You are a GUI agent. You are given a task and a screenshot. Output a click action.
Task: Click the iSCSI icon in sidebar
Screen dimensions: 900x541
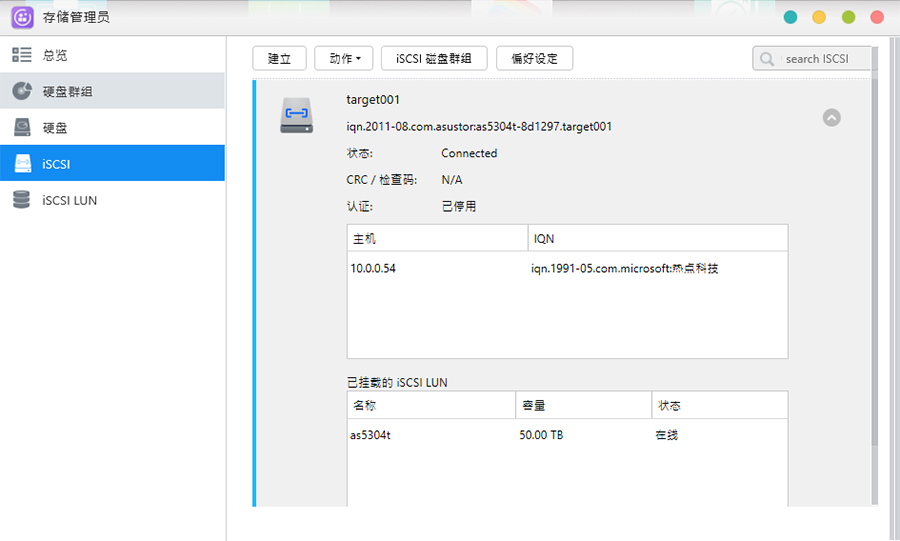pyautogui.click(x=23, y=164)
